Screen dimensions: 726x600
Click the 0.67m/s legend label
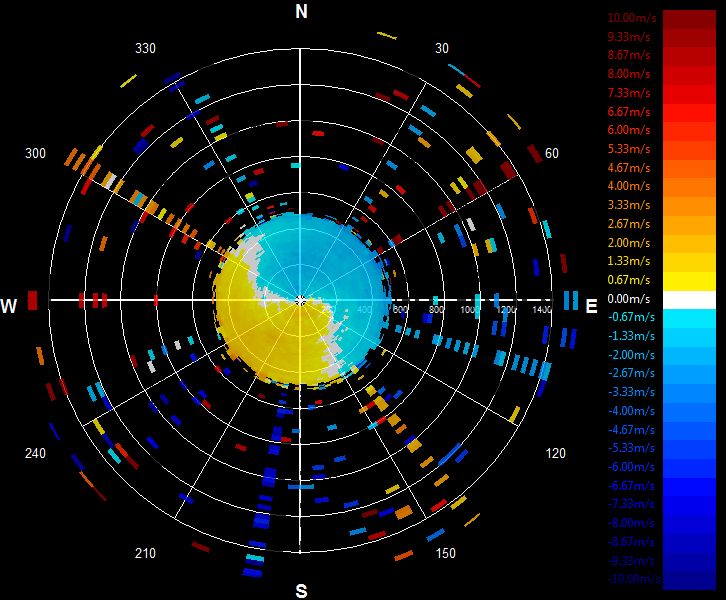pos(629,280)
